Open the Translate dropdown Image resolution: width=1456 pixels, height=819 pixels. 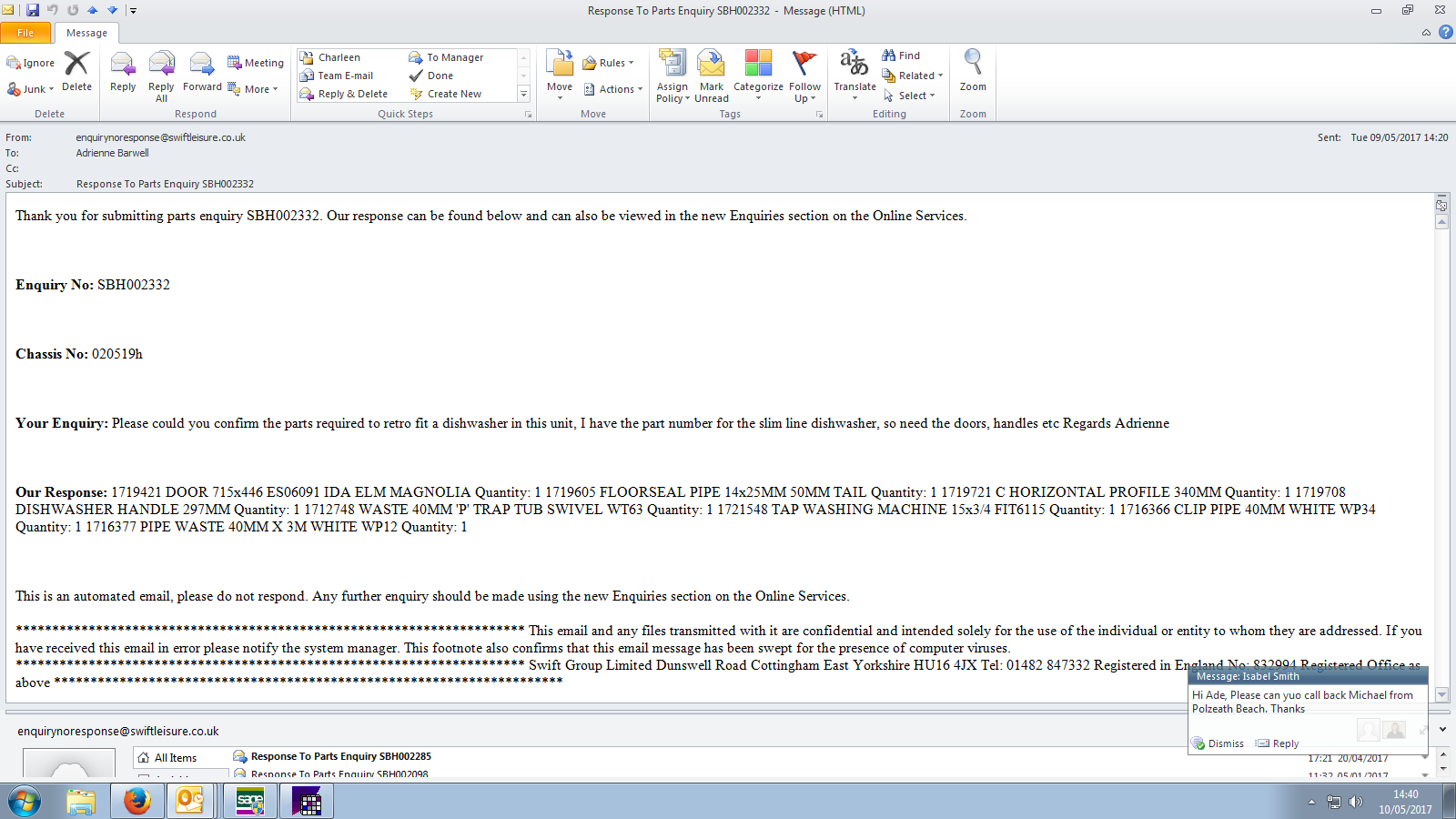coord(854,76)
